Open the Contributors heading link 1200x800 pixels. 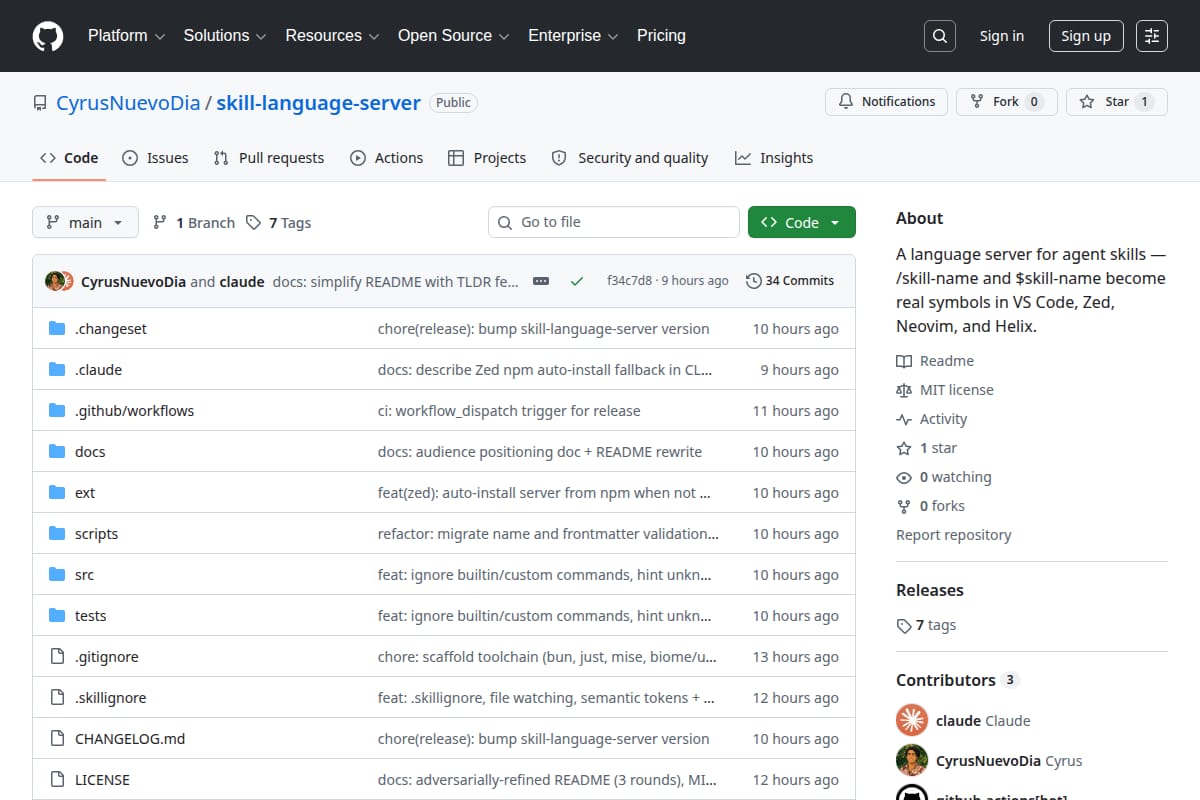click(x=957, y=680)
